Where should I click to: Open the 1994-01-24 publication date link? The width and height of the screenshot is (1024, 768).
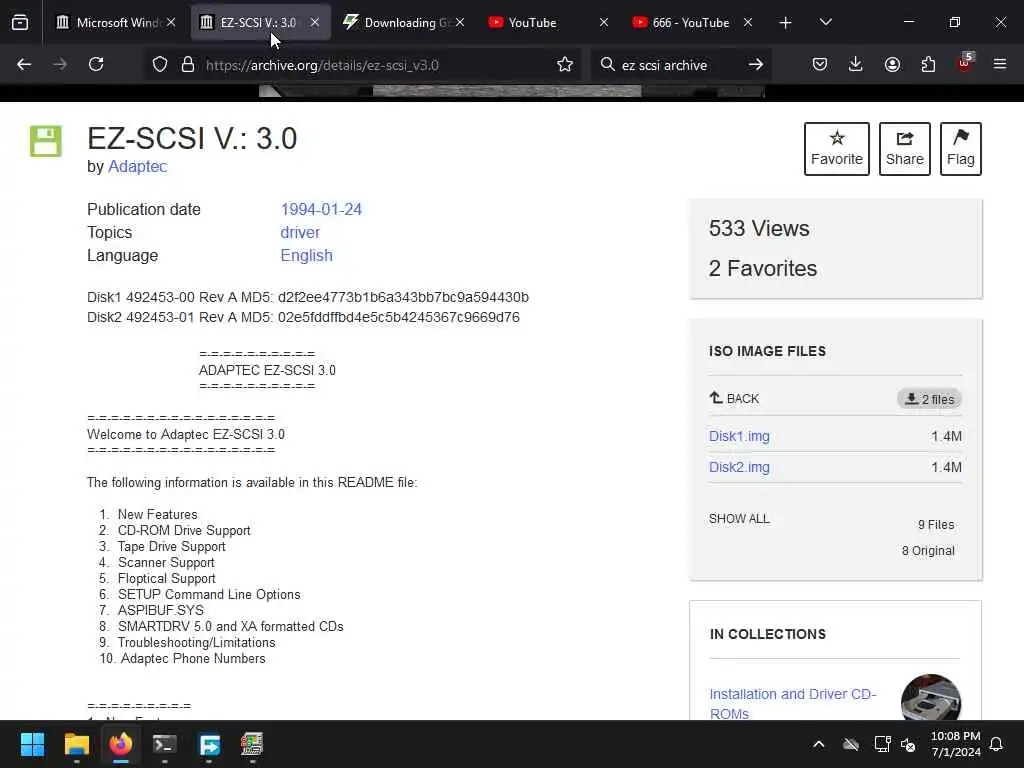coord(321,209)
